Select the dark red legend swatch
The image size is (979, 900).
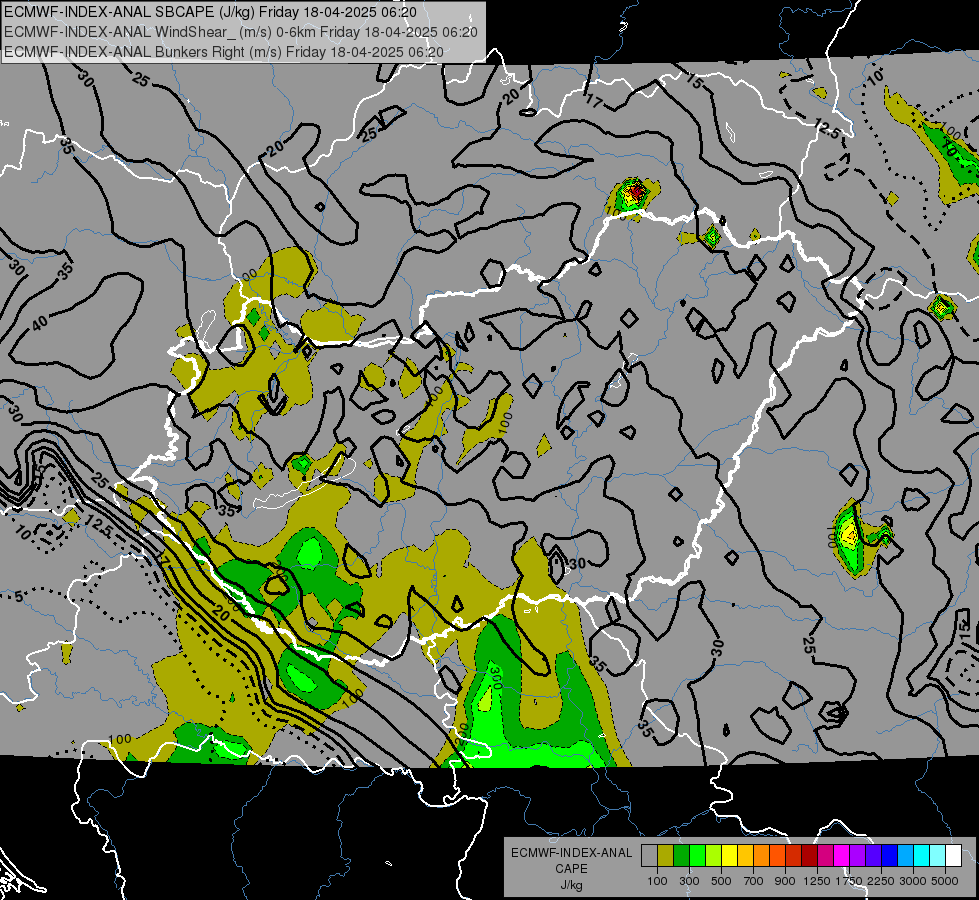click(x=810, y=856)
